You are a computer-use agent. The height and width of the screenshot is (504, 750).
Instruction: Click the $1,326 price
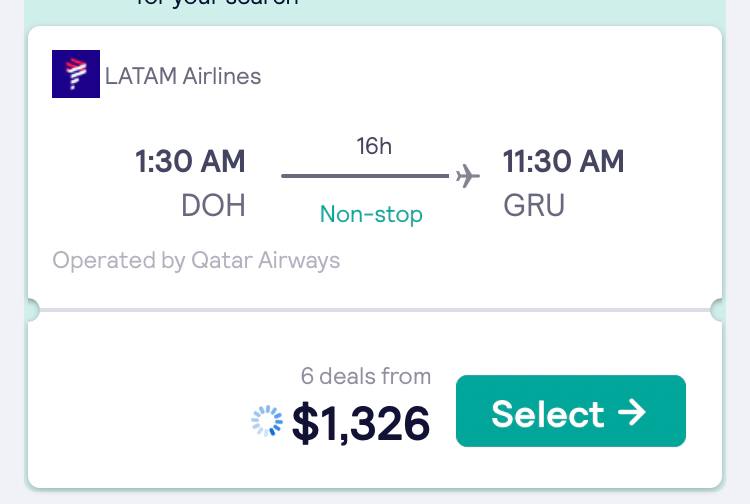point(361,423)
